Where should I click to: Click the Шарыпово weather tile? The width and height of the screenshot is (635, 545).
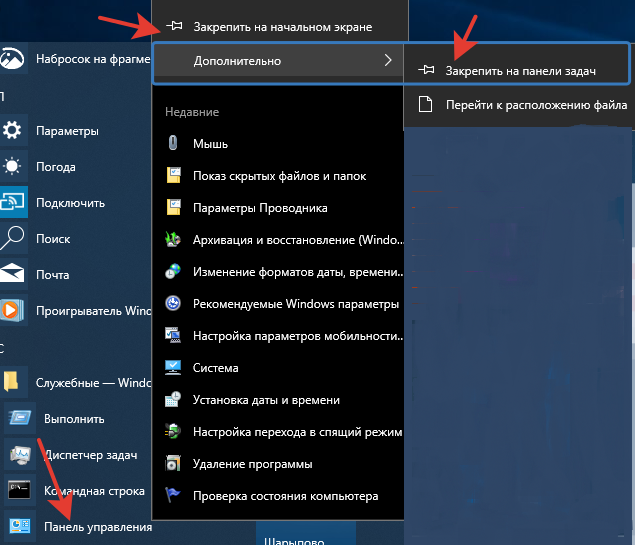[306, 533]
